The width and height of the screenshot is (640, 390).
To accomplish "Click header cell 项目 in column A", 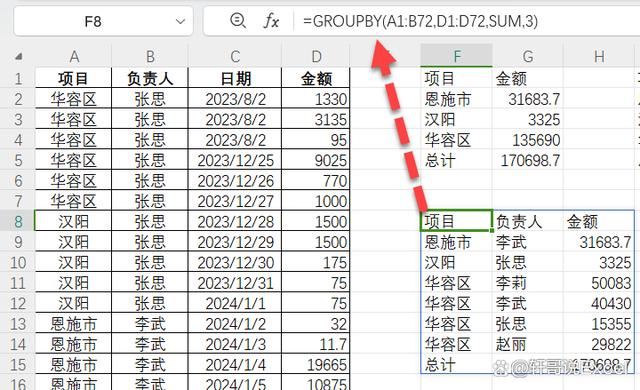I will [x=73, y=78].
